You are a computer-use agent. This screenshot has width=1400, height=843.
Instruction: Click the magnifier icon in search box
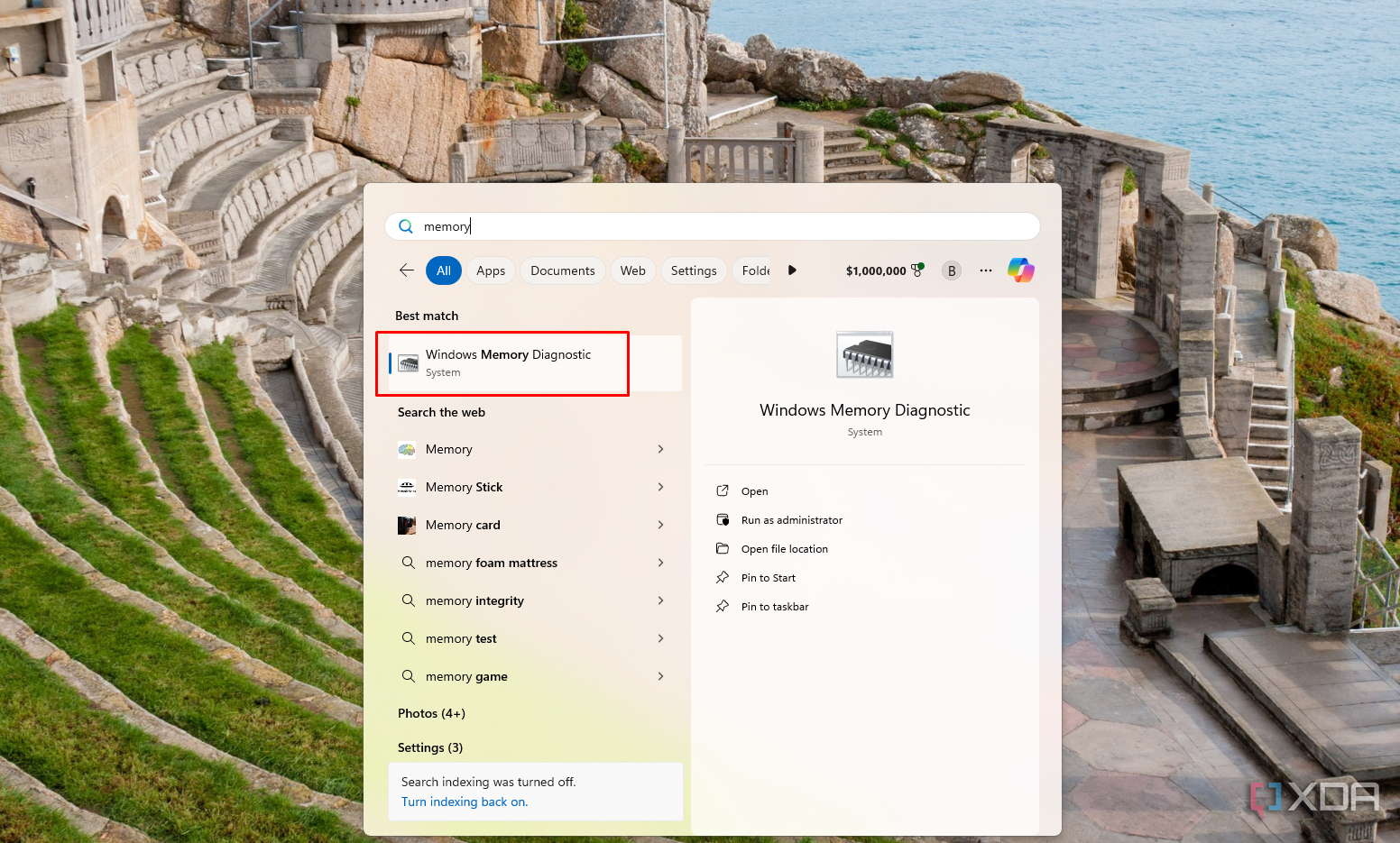click(x=406, y=226)
